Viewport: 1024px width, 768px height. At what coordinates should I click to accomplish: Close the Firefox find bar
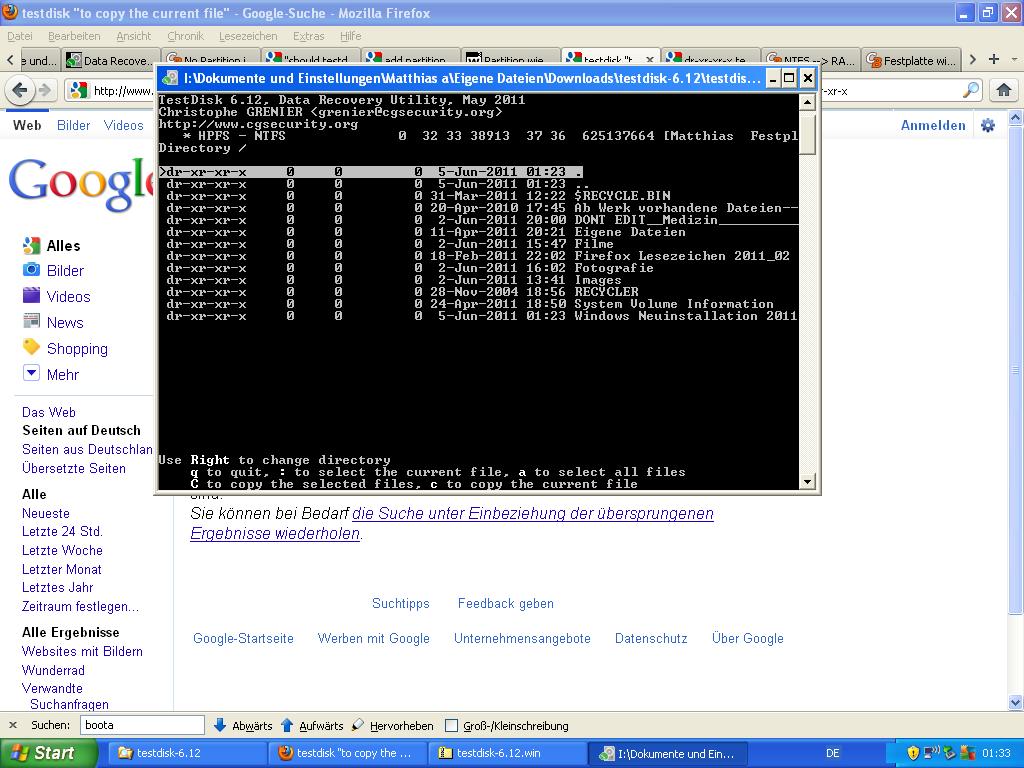[12, 726]
